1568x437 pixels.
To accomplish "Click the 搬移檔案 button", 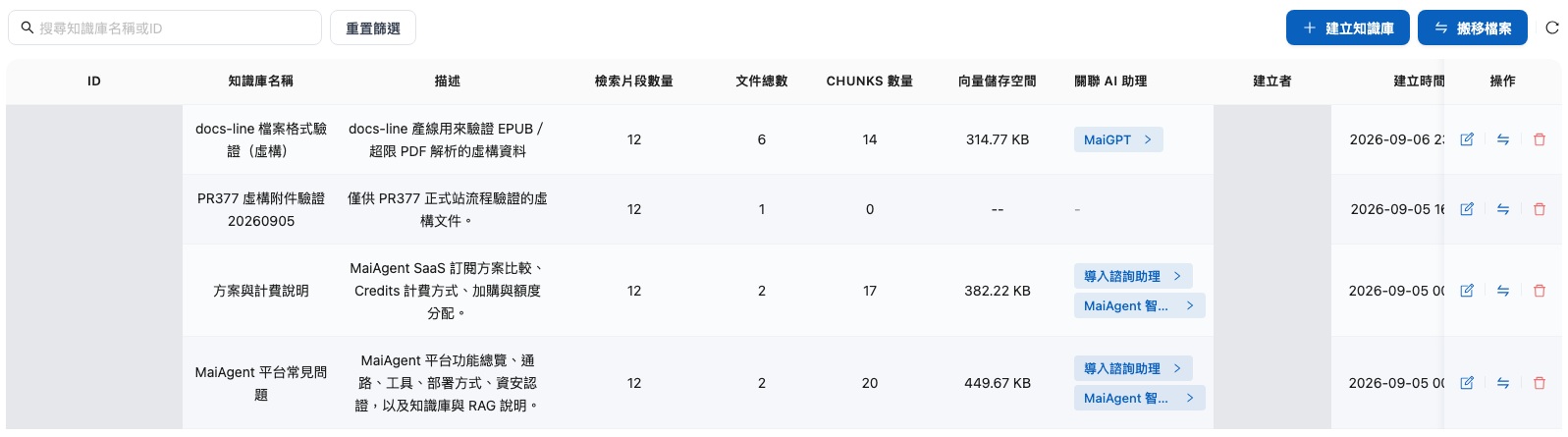I will 1473,27.
